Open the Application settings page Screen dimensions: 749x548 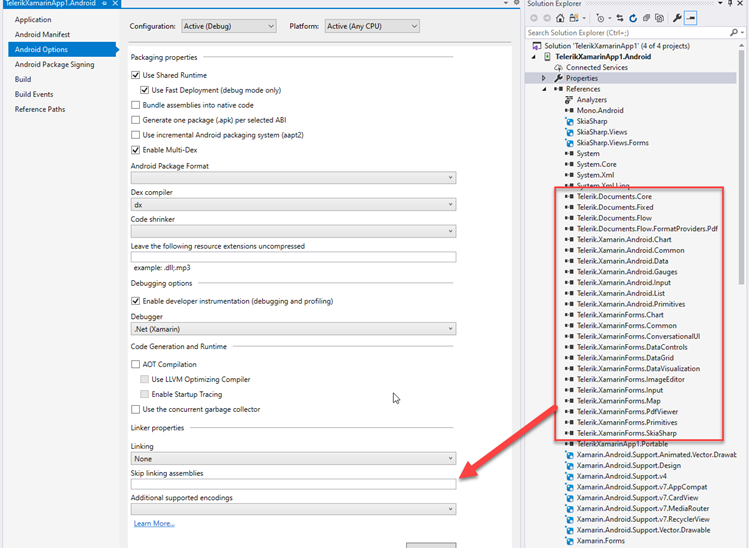(x=33, y=20)
